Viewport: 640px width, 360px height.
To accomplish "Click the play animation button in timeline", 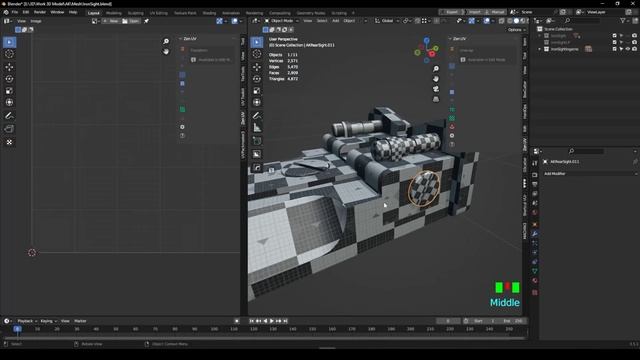I will 272,321.
